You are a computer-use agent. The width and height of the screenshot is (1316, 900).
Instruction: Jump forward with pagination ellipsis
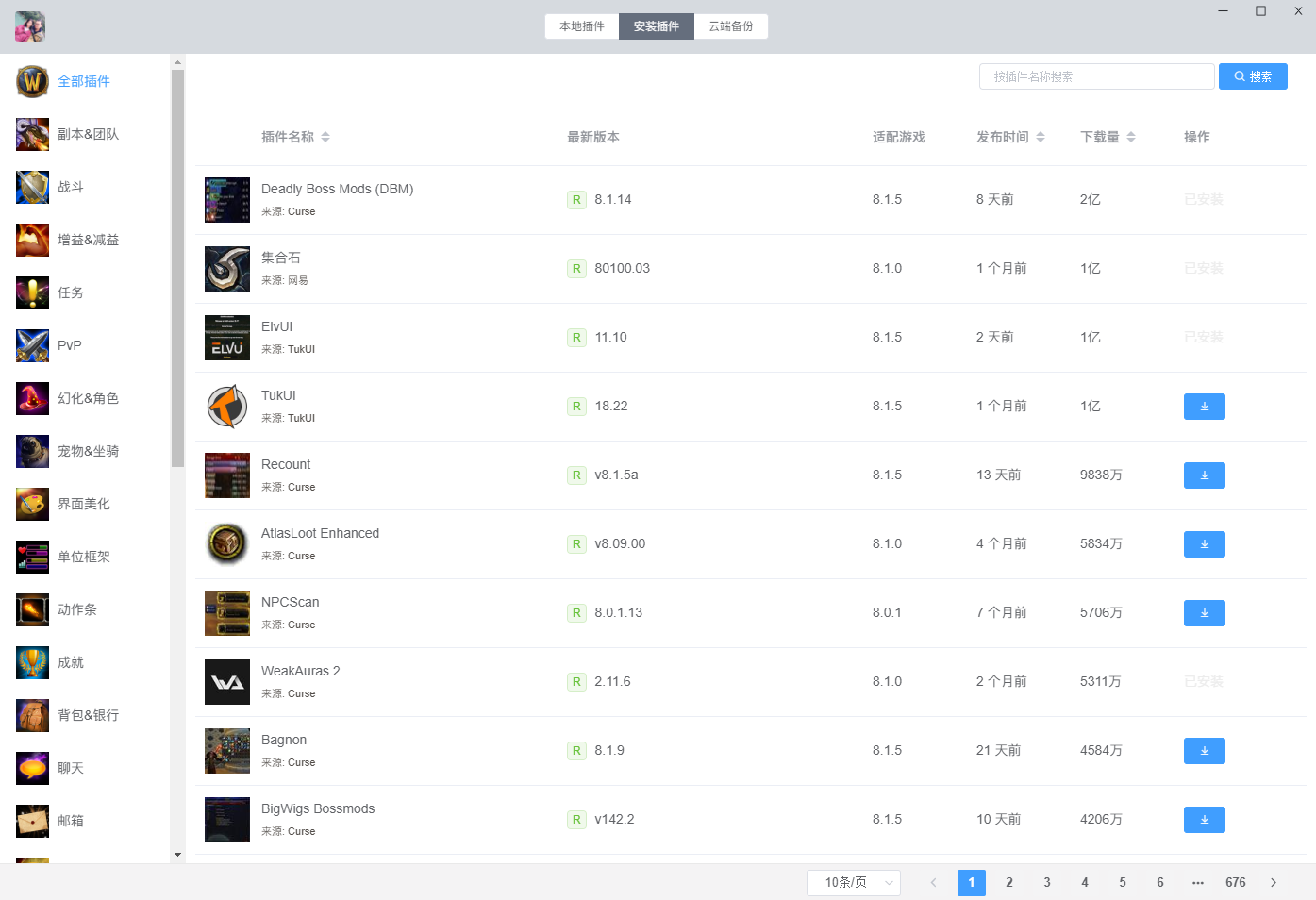[x=1198, y=883]
